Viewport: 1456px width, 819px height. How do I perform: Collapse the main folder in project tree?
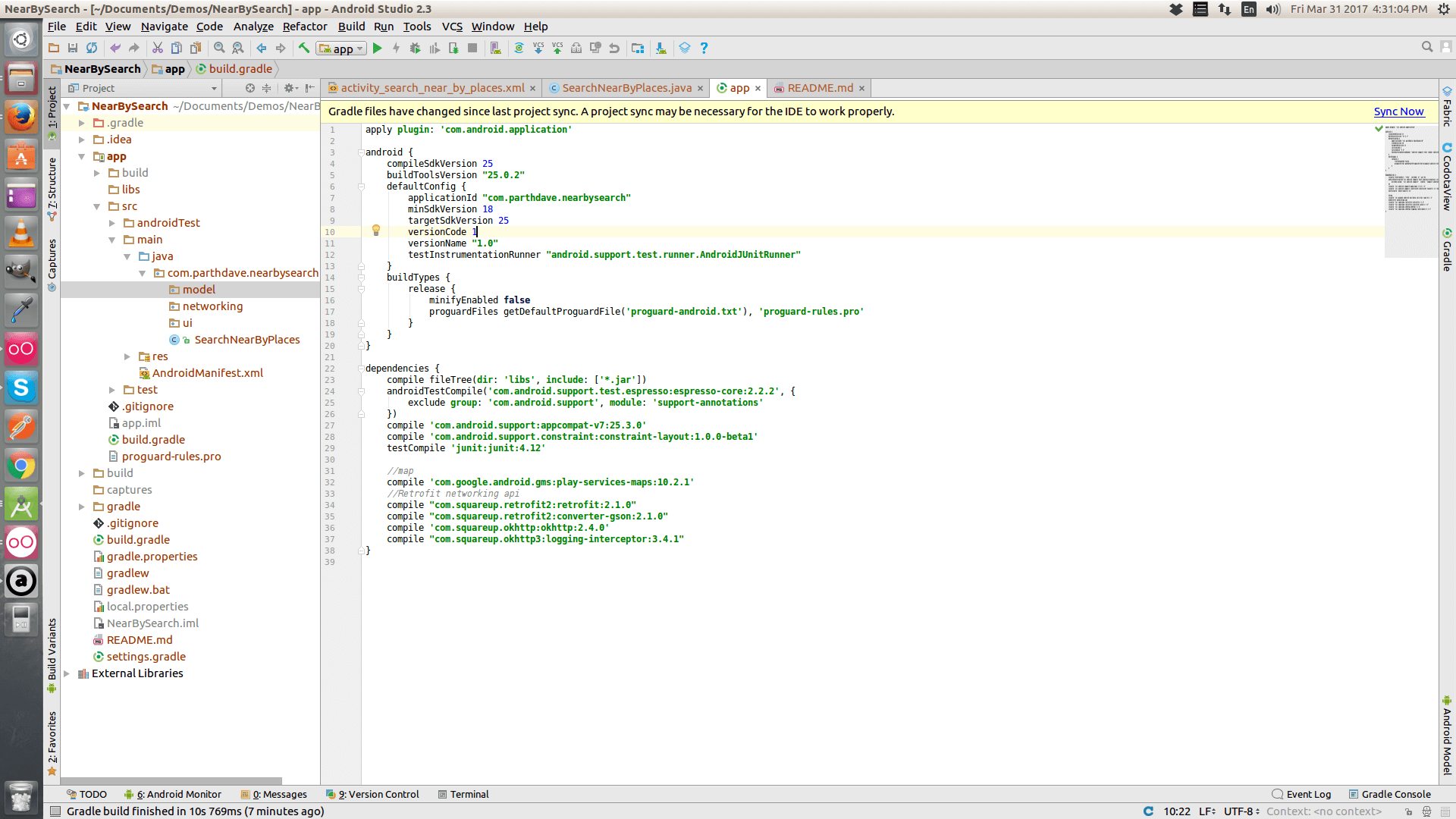click(112, 240)
